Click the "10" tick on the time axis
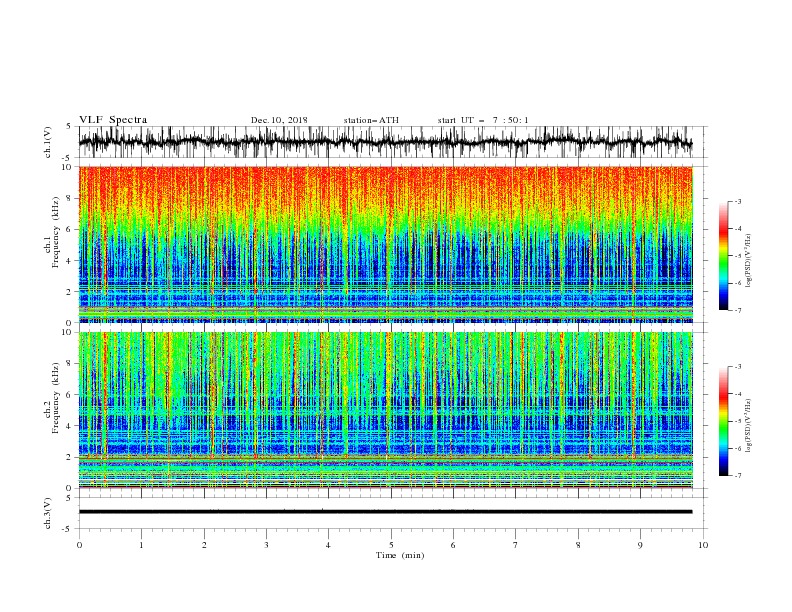 [x=703, y=545]
